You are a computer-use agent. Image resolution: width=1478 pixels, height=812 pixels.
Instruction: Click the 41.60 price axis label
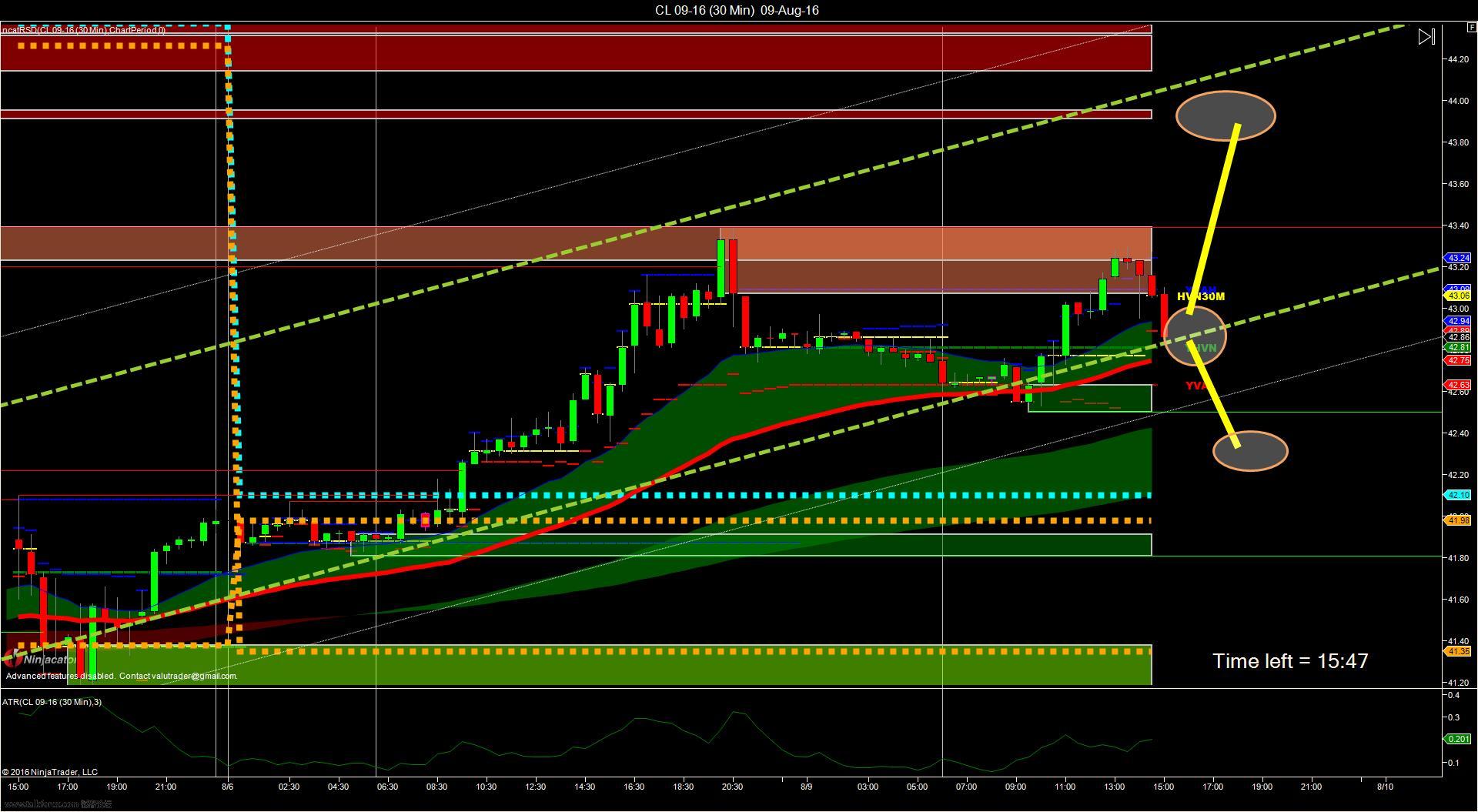(x=1457, y=600)
